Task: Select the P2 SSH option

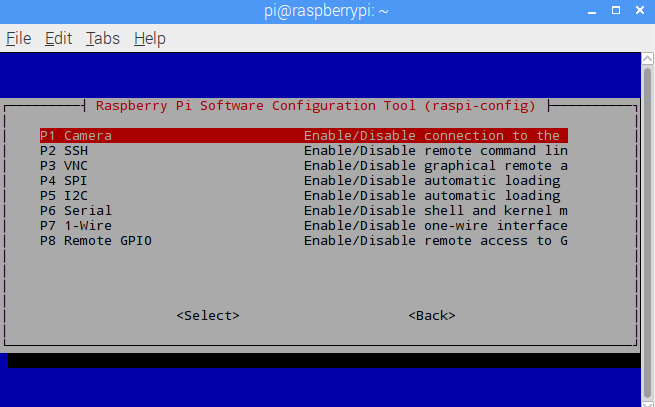Action: point(304,150)
